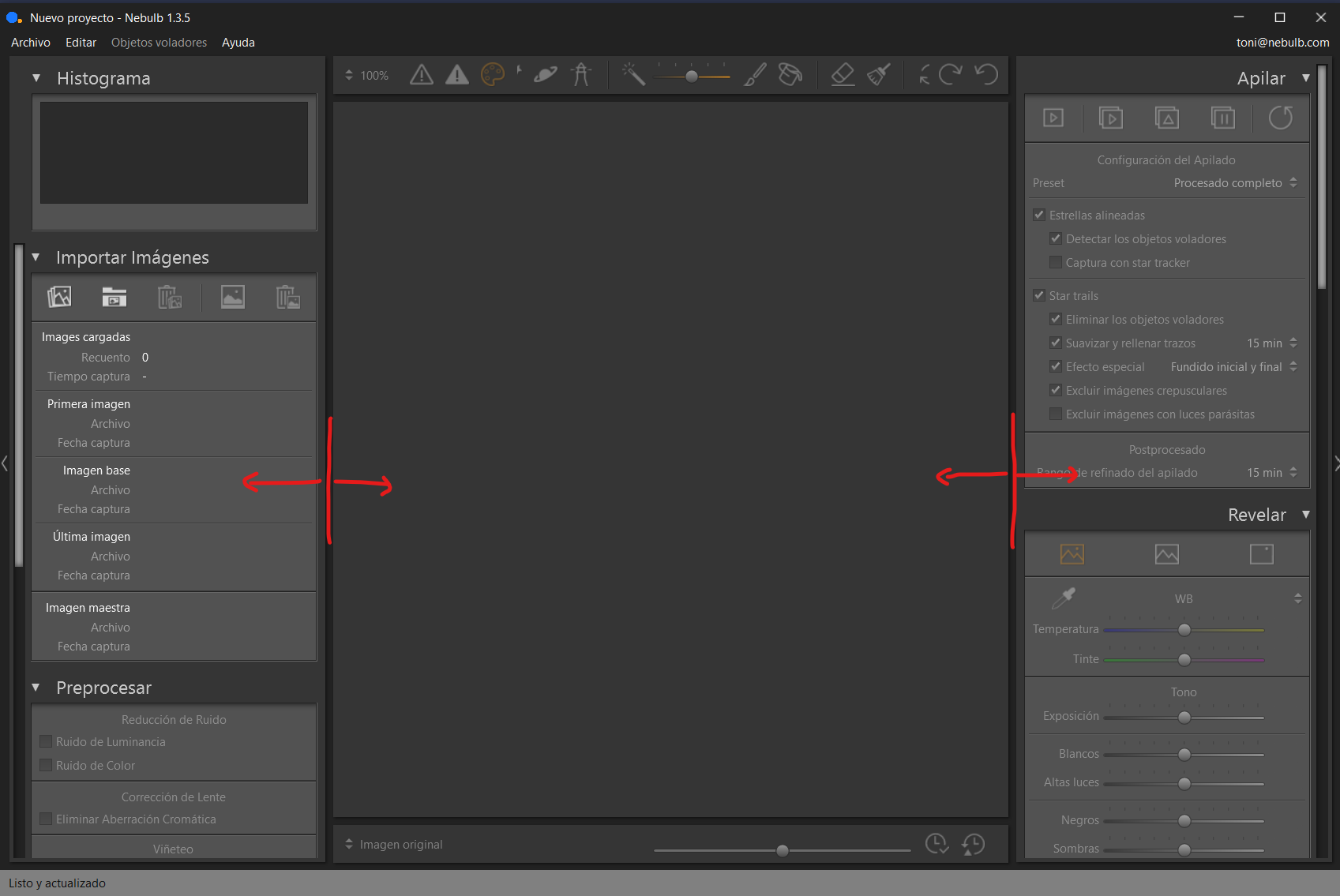Viewport: 1340px width, 896px height.
Task: Uncheck Excluir imágenes crepusculares
Action: [1056, 390]
